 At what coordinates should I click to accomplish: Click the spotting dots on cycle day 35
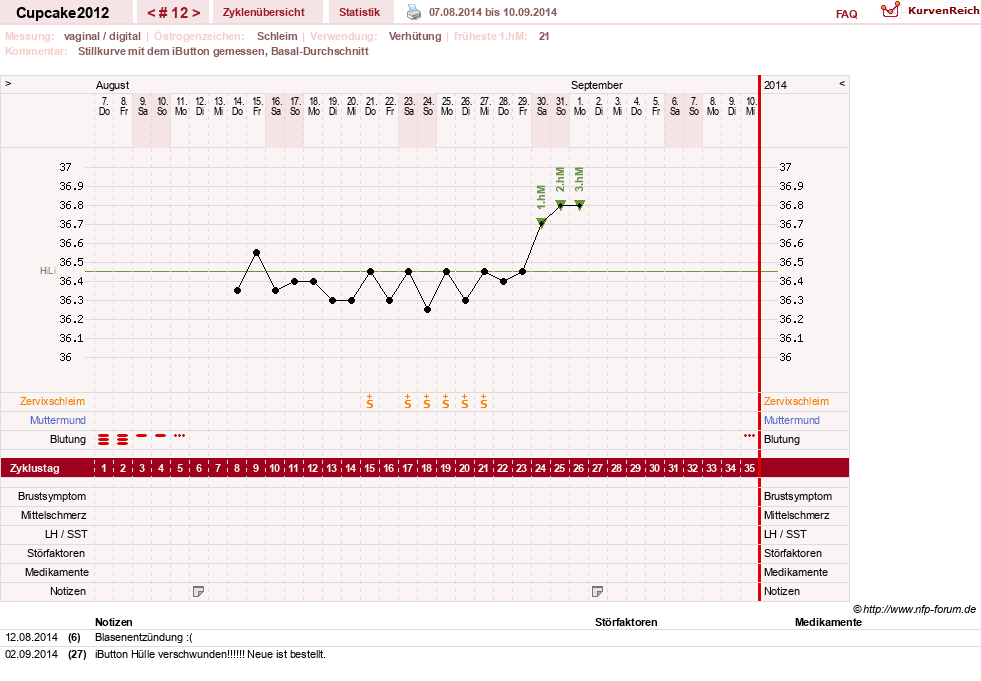click(x=749, y=435)
